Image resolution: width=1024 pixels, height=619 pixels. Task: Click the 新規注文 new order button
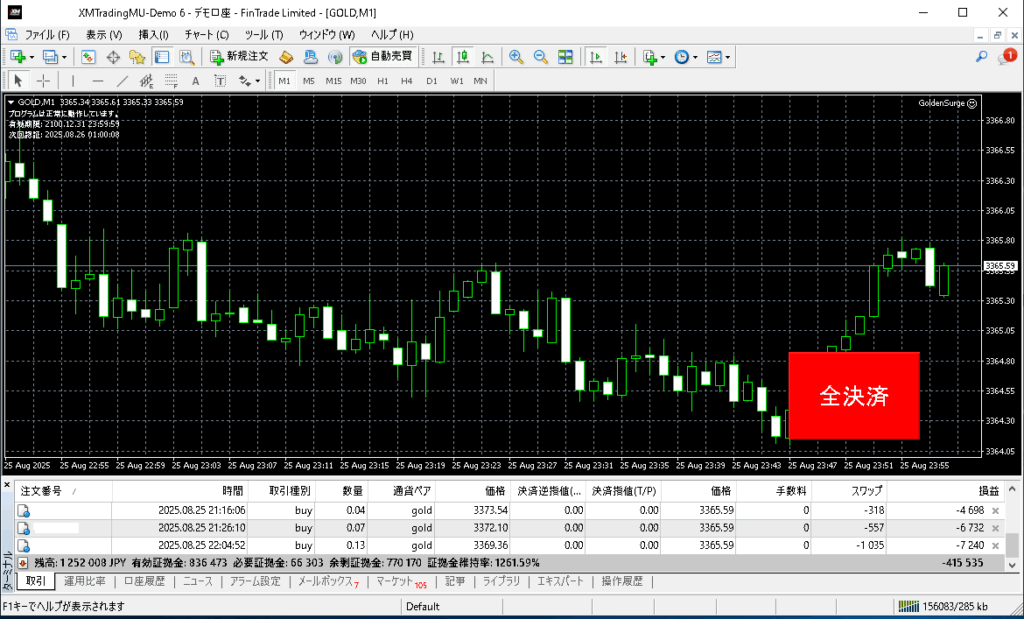click(x=239, y=57)
